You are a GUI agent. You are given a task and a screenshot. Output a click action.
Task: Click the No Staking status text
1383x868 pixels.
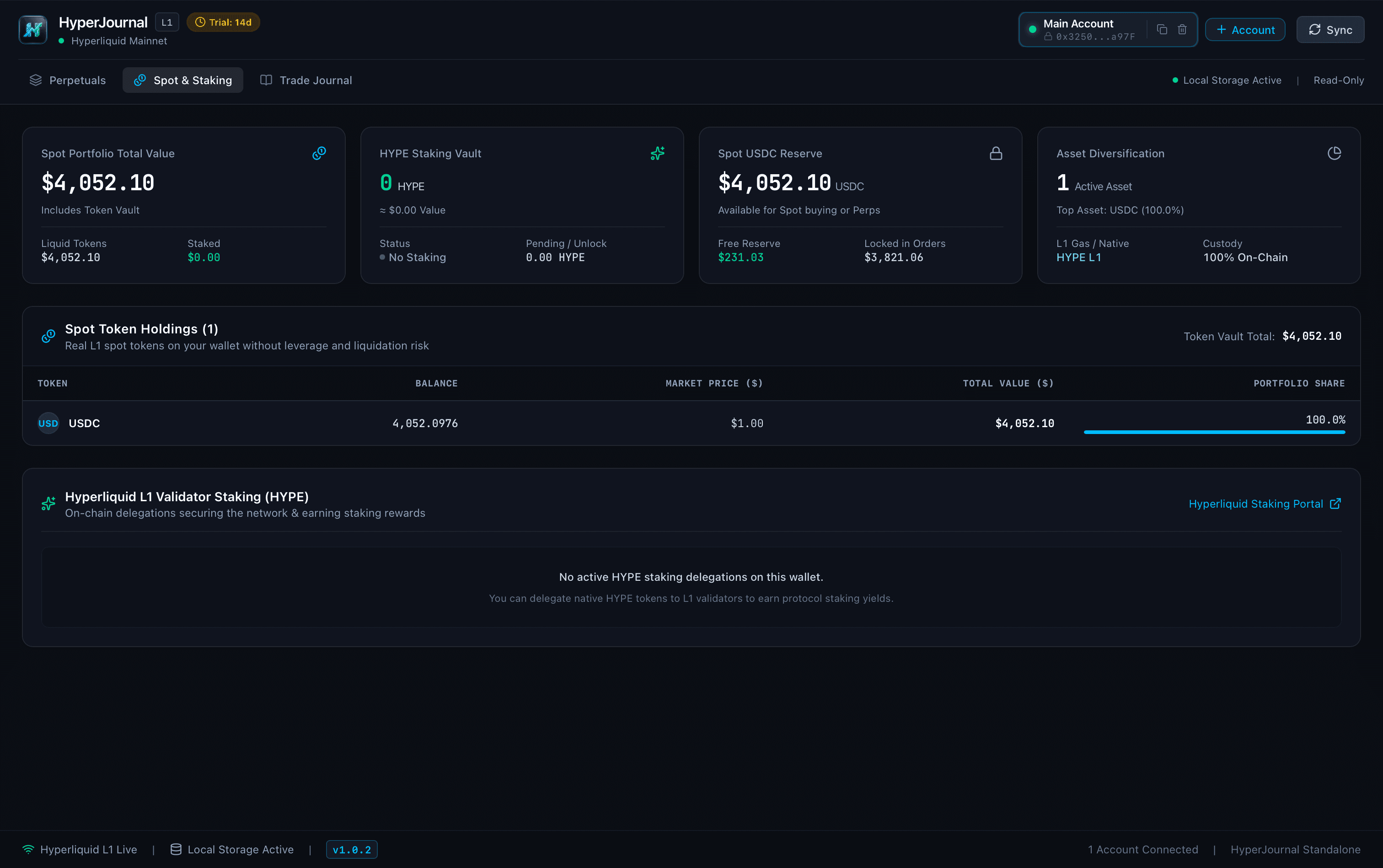point(418,257)
